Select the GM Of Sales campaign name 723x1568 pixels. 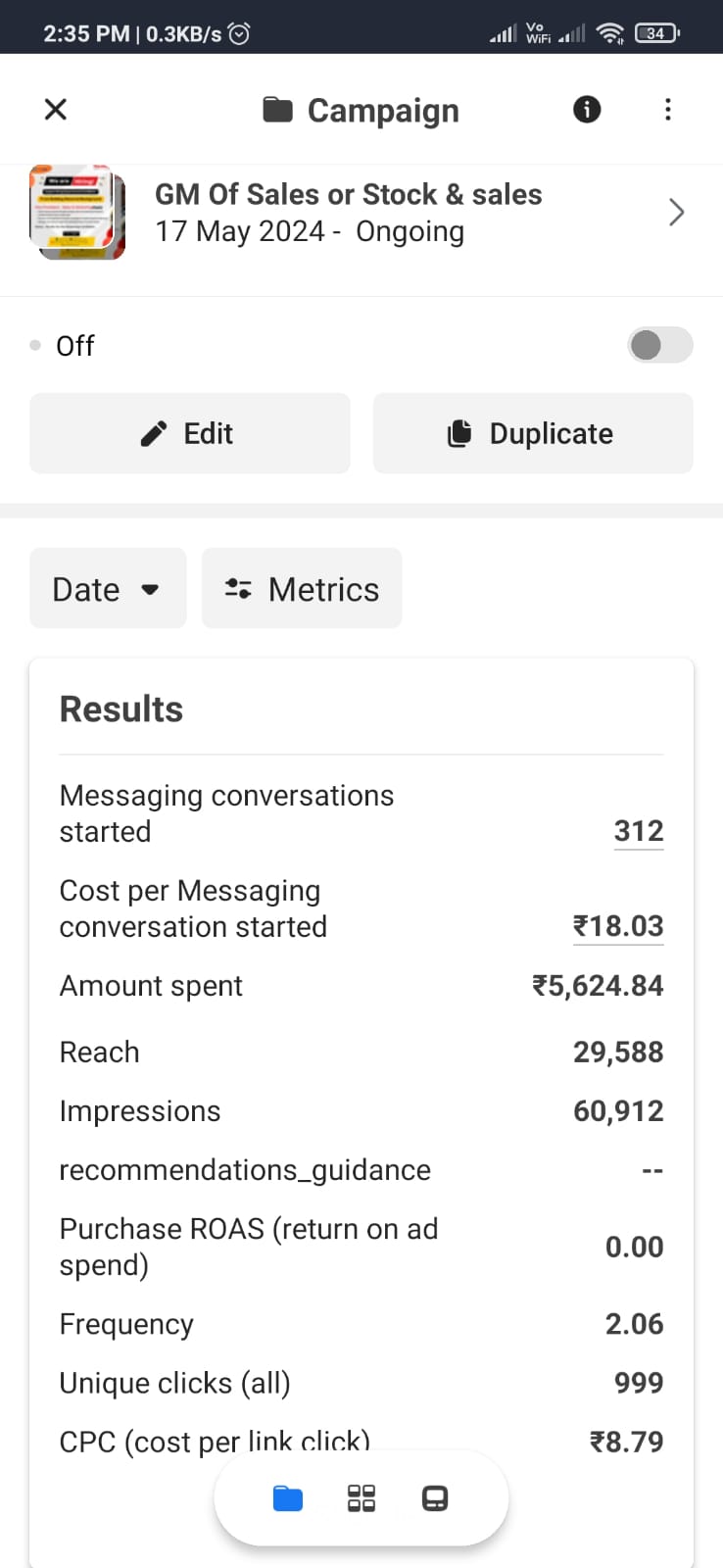[x=348, y=194]
